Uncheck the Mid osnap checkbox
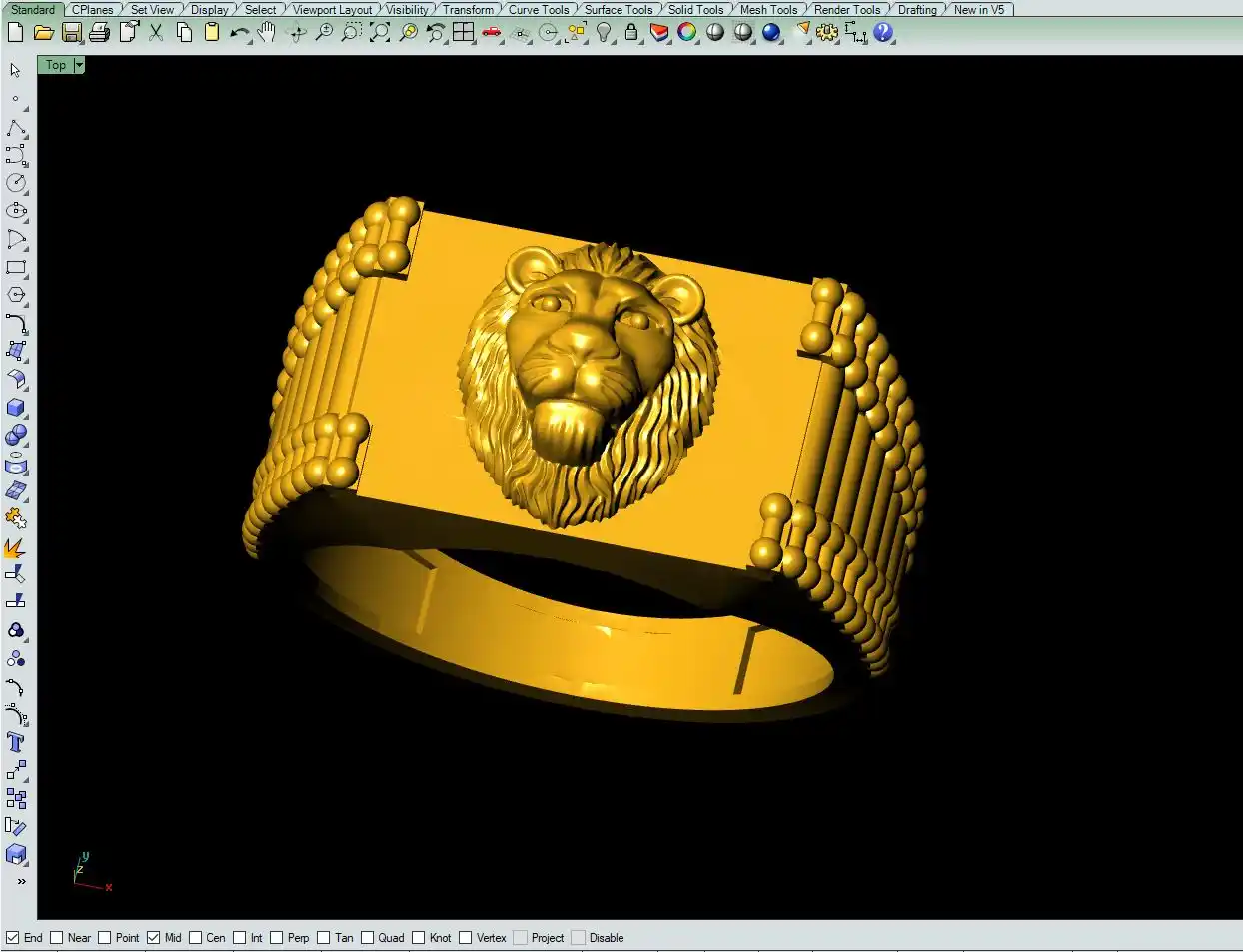The image size is (1243, 952). 154,938
